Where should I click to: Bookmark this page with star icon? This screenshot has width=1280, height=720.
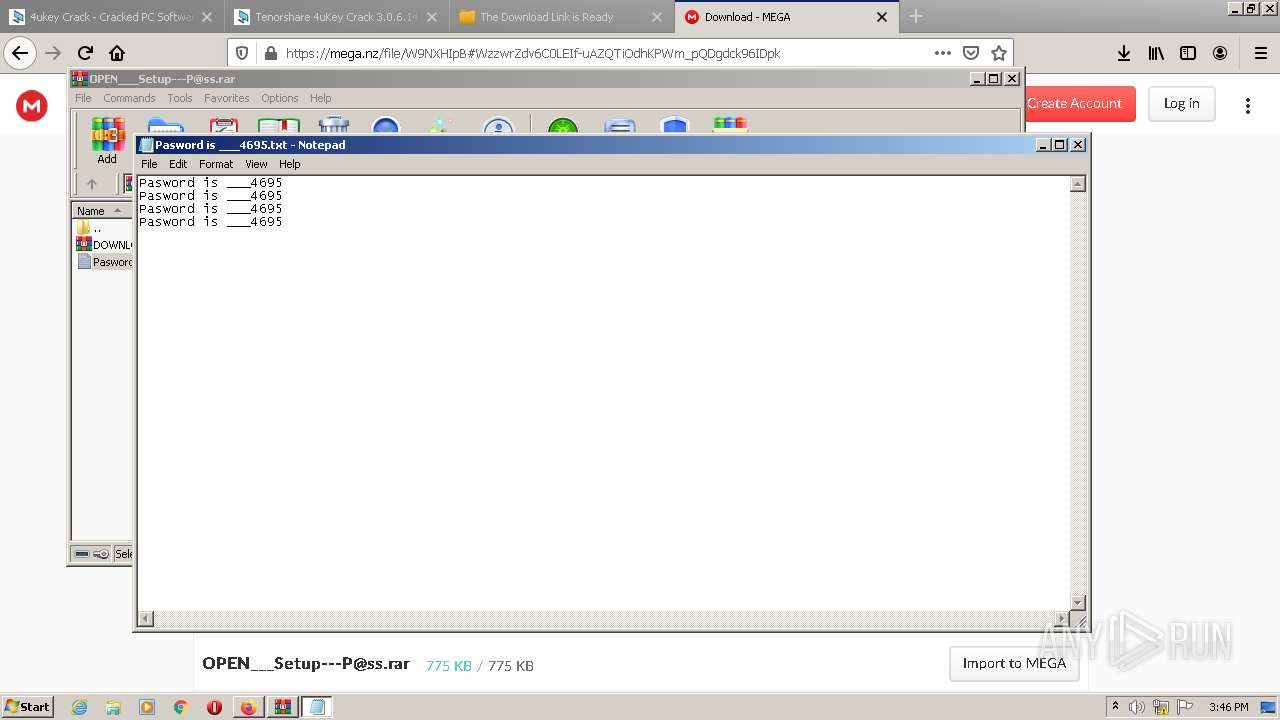click(x=998, y=53)
